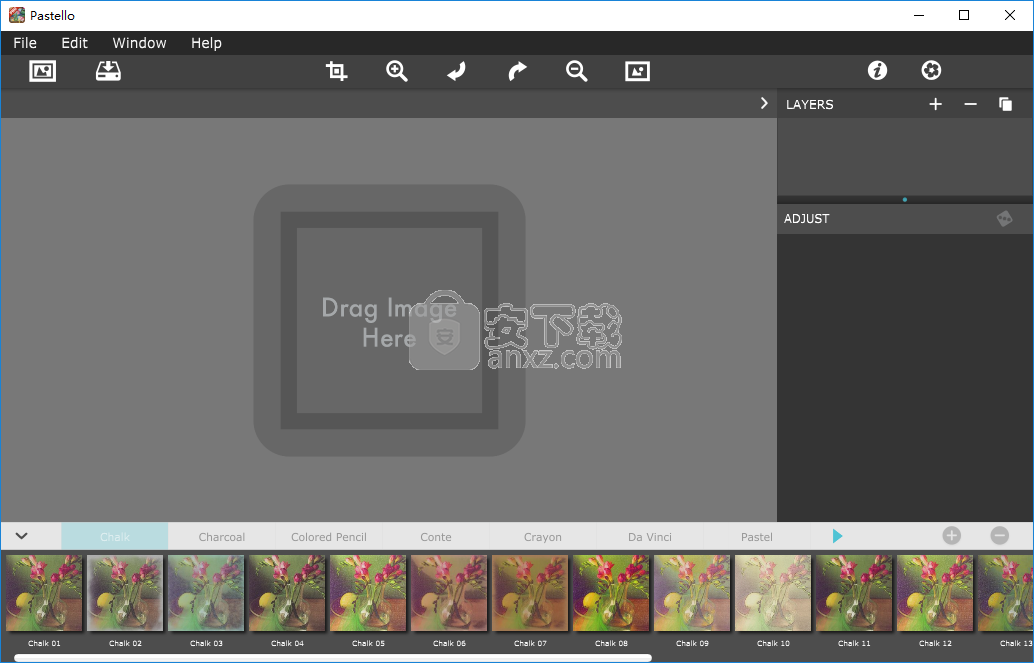Maximize the Pastello window
1034x663 pixels.
(x=964, y=15)
